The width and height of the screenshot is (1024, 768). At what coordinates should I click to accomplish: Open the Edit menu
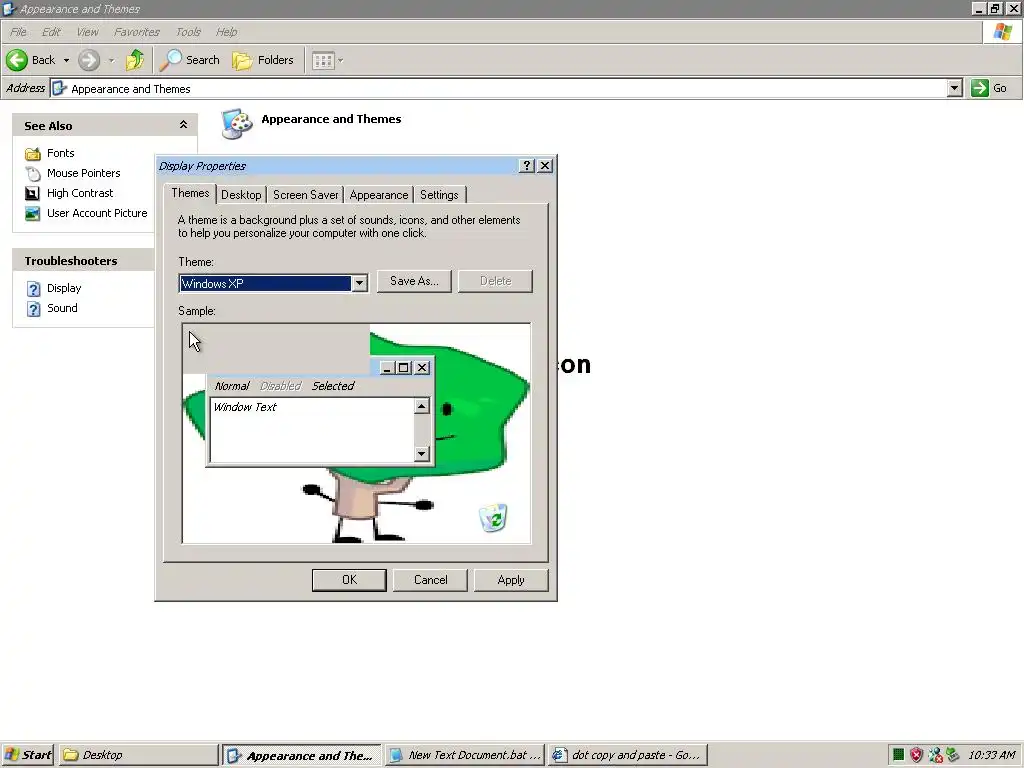[x=51, y=32]
